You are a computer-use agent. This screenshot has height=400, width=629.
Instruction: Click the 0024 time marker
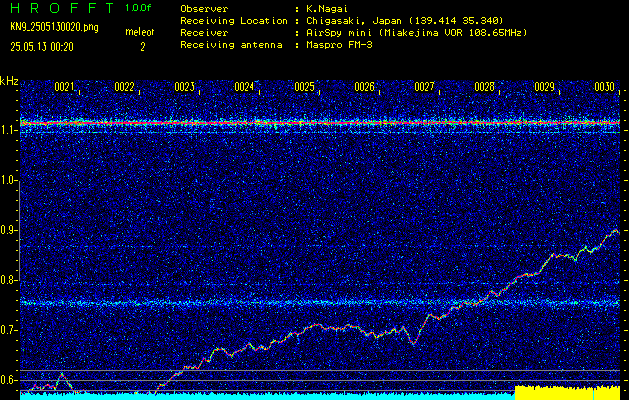pyautogui.click(x=244, y=87)
